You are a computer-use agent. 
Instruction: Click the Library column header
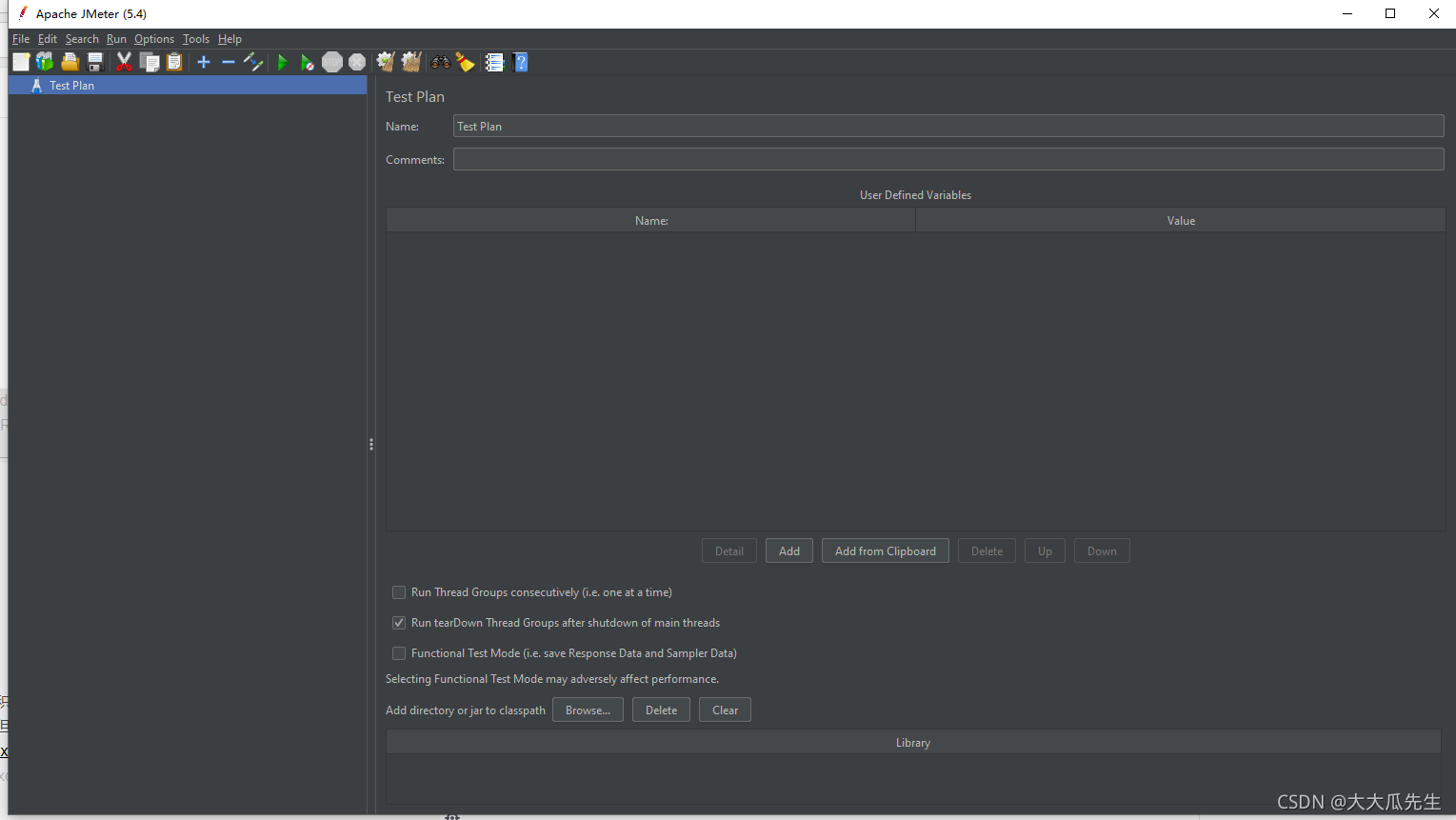(913, 742)
